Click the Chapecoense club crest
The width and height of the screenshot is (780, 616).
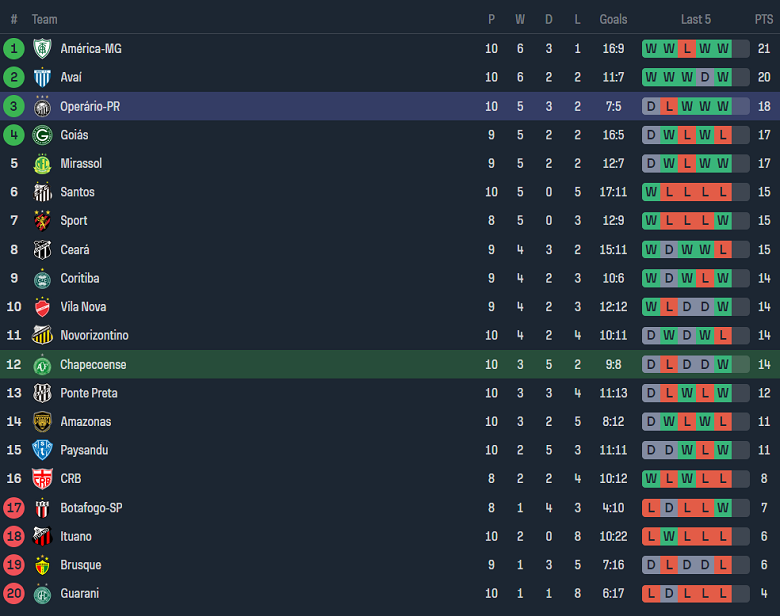tap(42, 365)
